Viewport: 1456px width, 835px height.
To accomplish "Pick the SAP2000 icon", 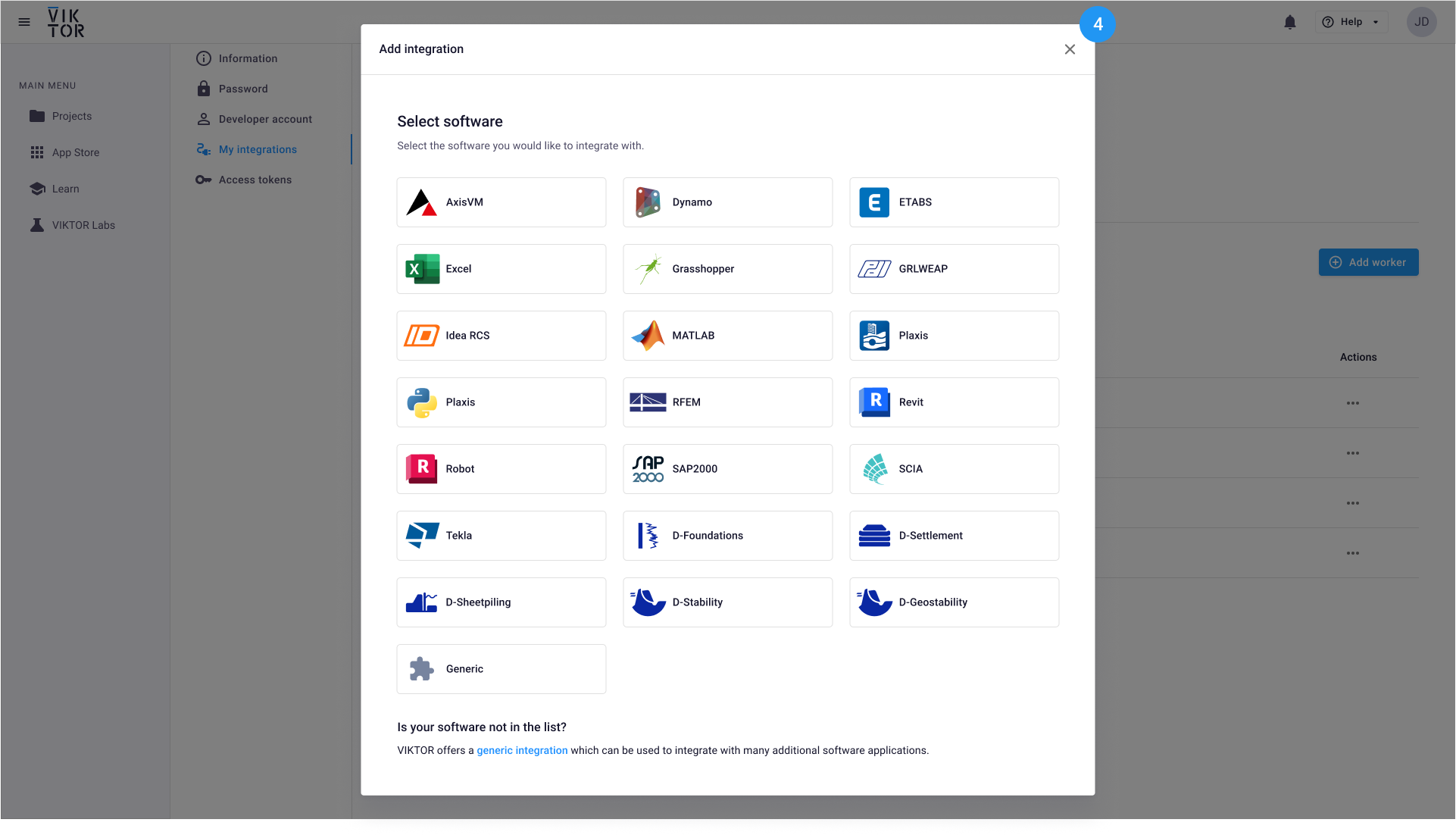I will pos(648,469).
